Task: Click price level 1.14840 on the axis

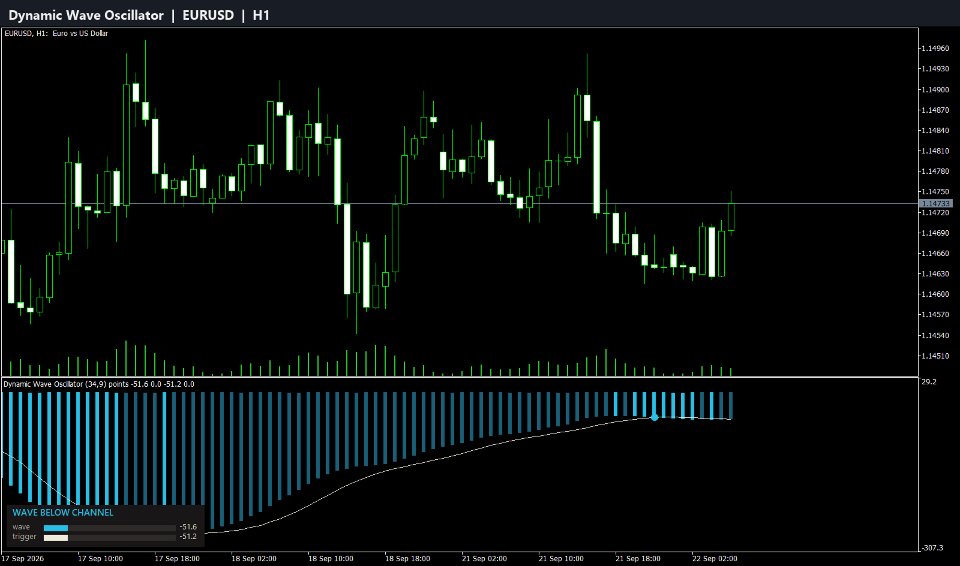Action: (x=935, y=130)
